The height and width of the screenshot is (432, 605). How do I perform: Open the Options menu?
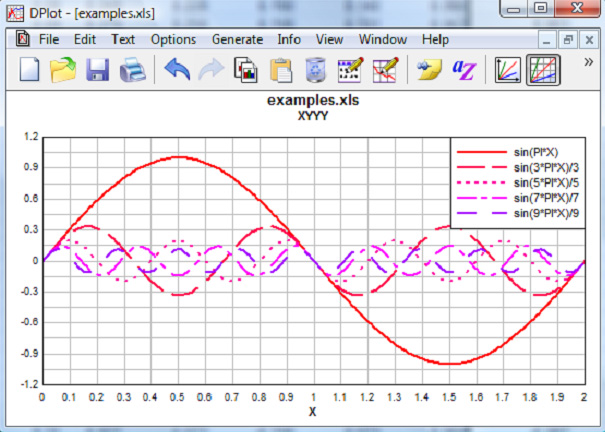pyautogui.click(x=173, y=40)
